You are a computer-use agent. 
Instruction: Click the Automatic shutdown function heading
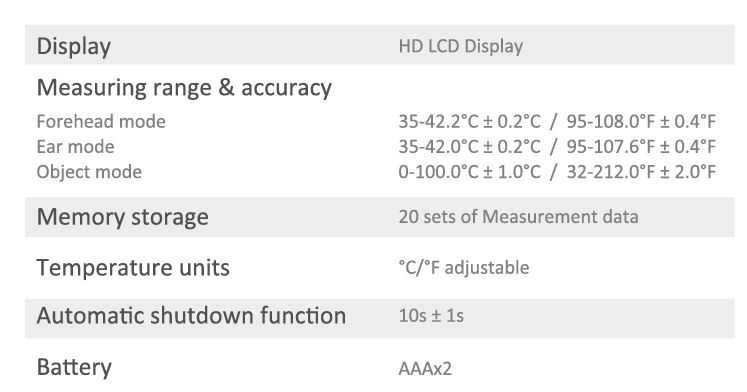[x=191, y=316]
